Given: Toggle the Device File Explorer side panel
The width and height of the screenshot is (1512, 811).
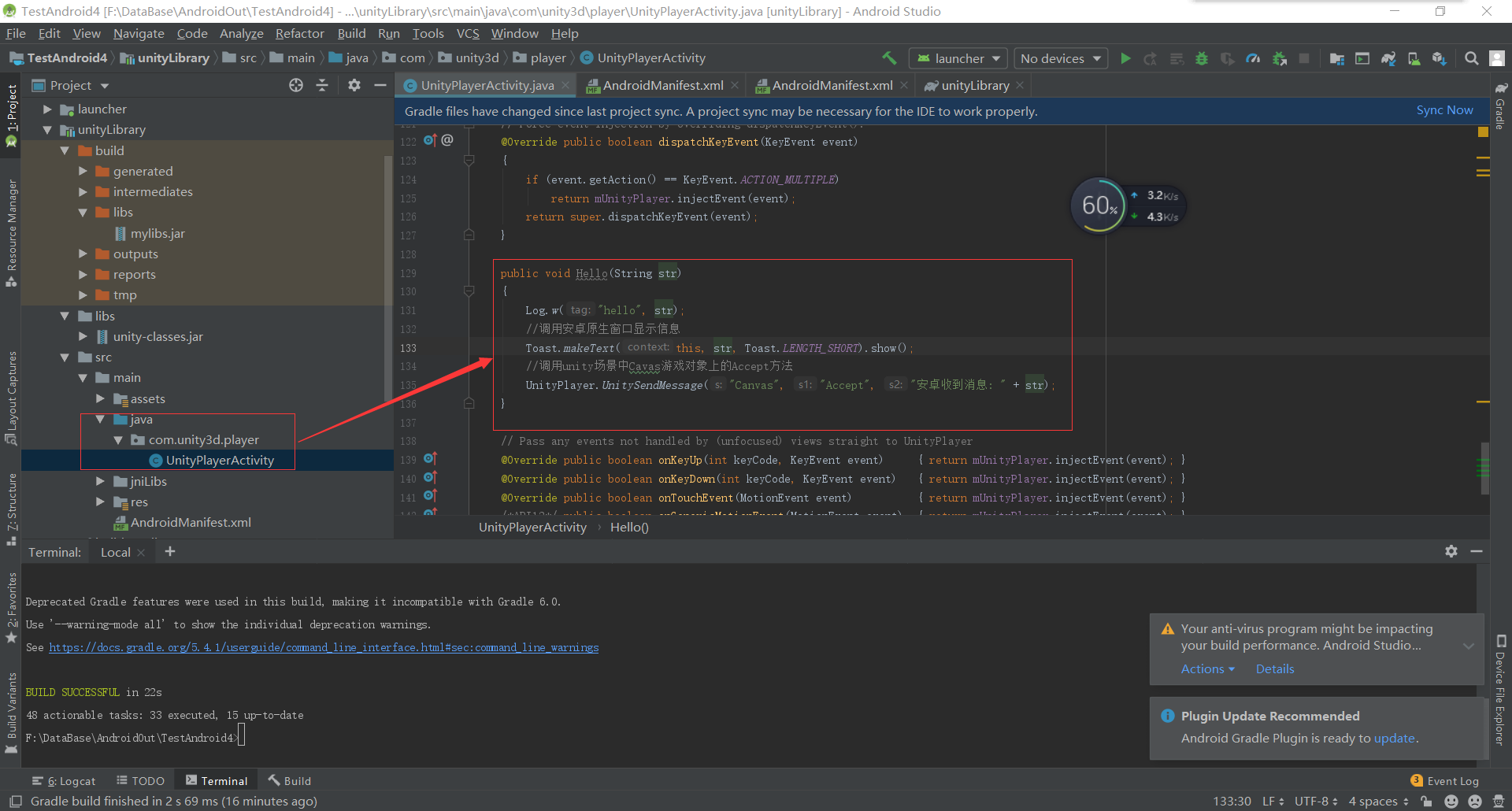Looking at the screenshot, I should pyautogui.click(x=1501, y=690).
